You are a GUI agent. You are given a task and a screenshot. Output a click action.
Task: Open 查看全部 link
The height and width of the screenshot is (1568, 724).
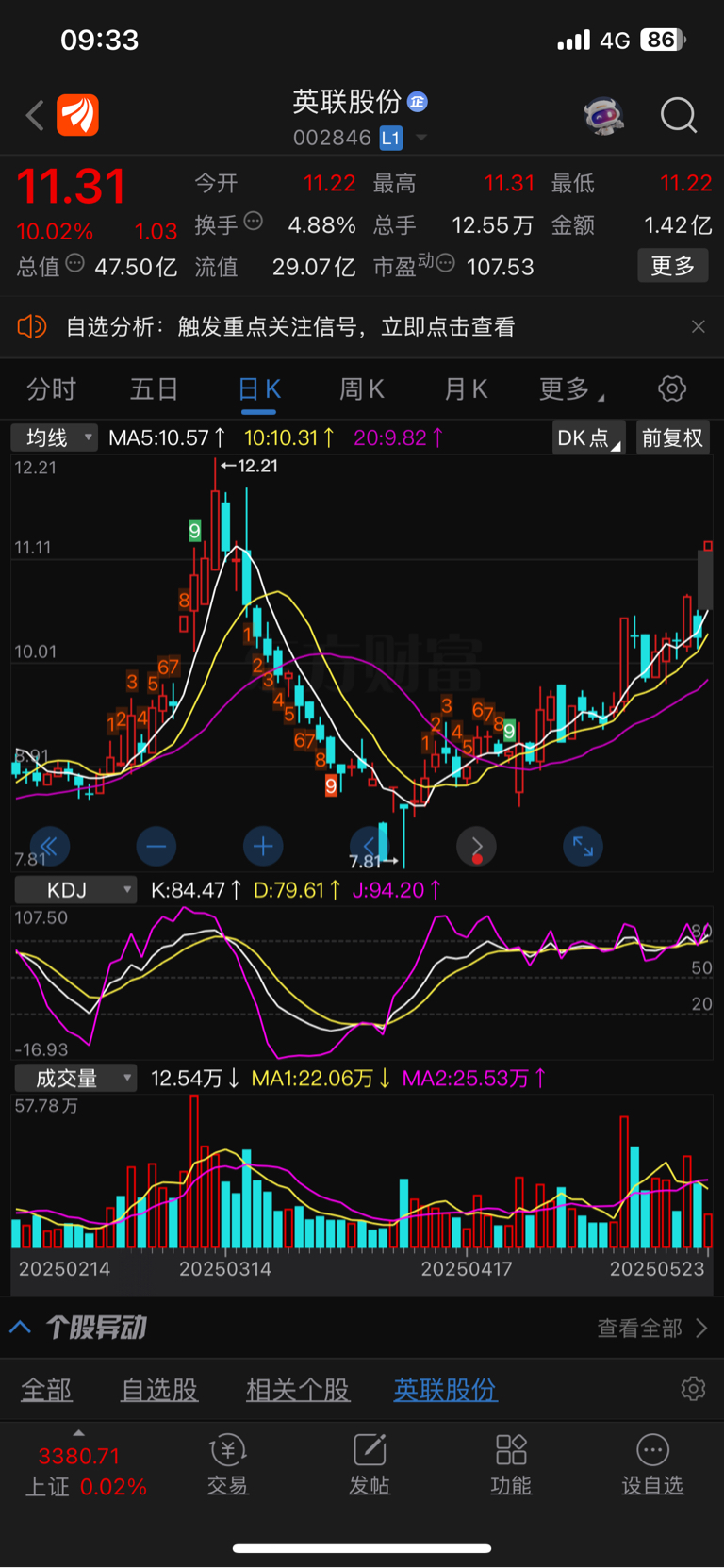point(651,1328)
